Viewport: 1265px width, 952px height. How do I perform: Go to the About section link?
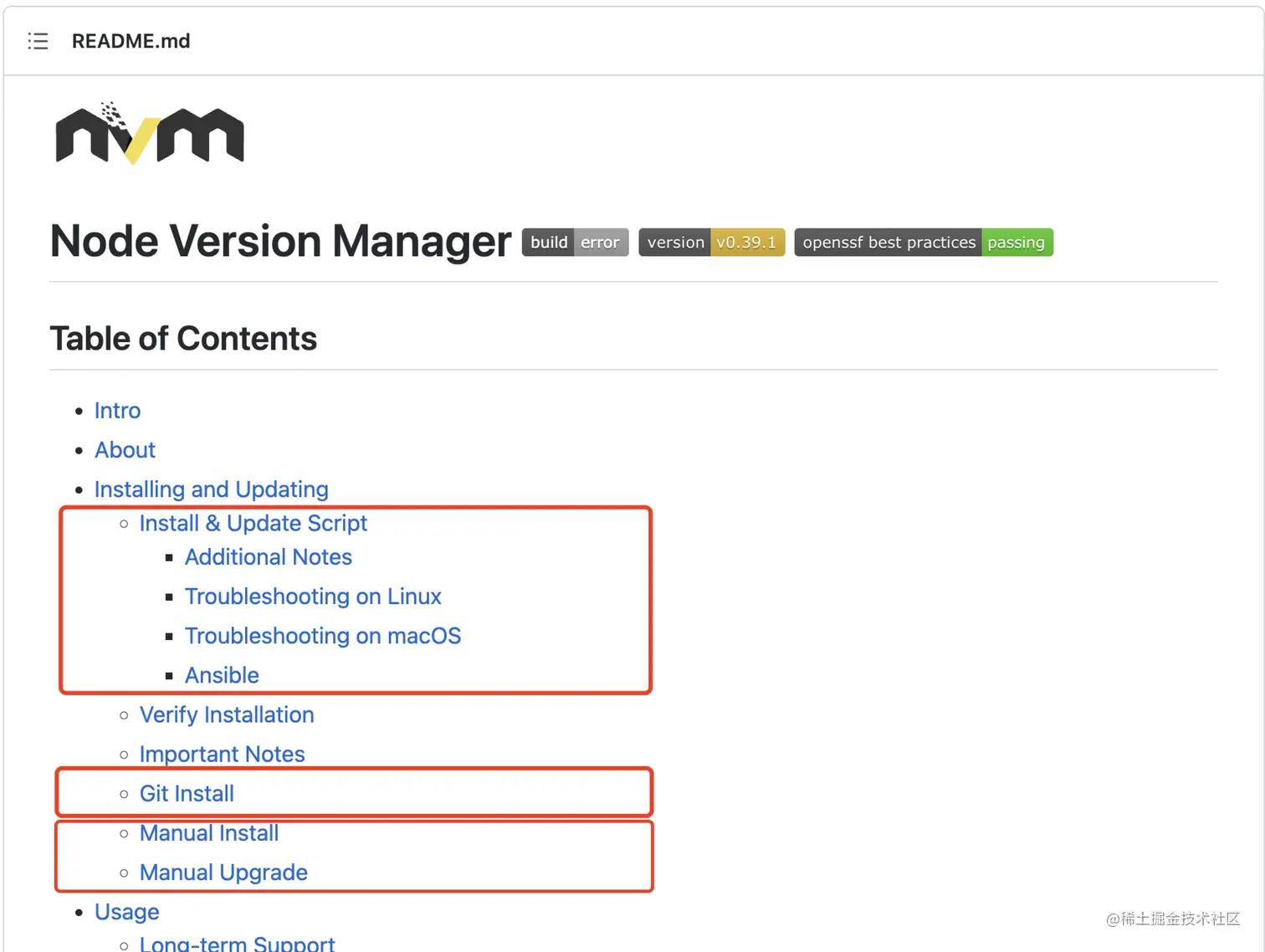point(125,450)
